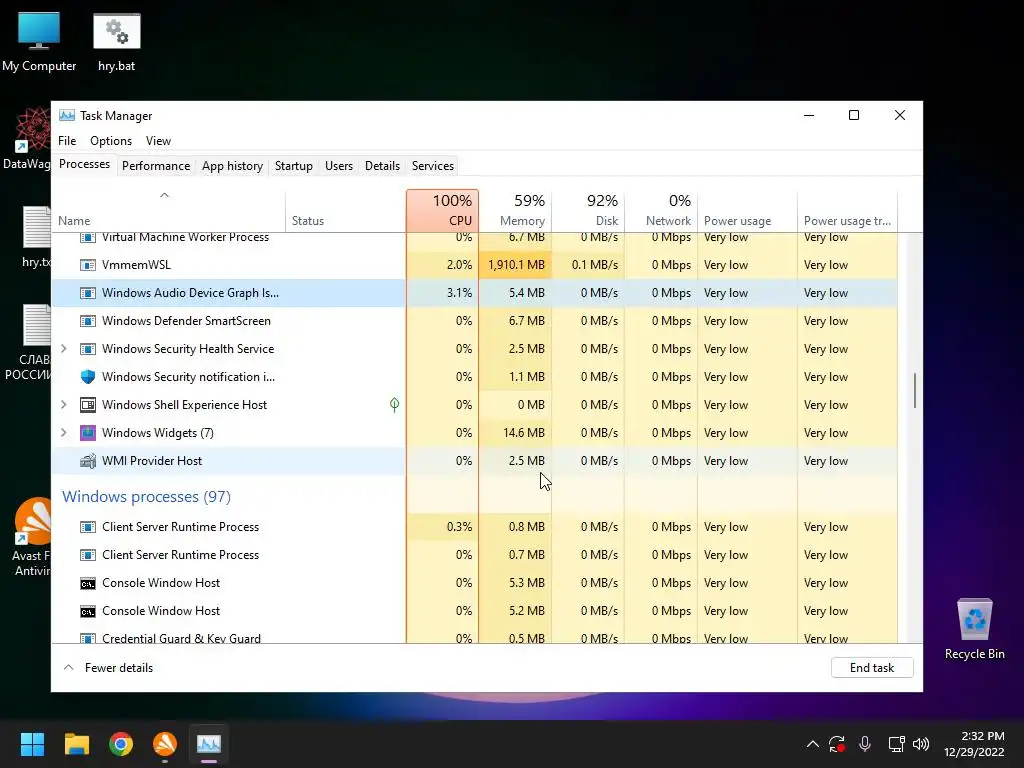Switch to the Details tab
Viewport: 1024px width, 768px height.
382,166
